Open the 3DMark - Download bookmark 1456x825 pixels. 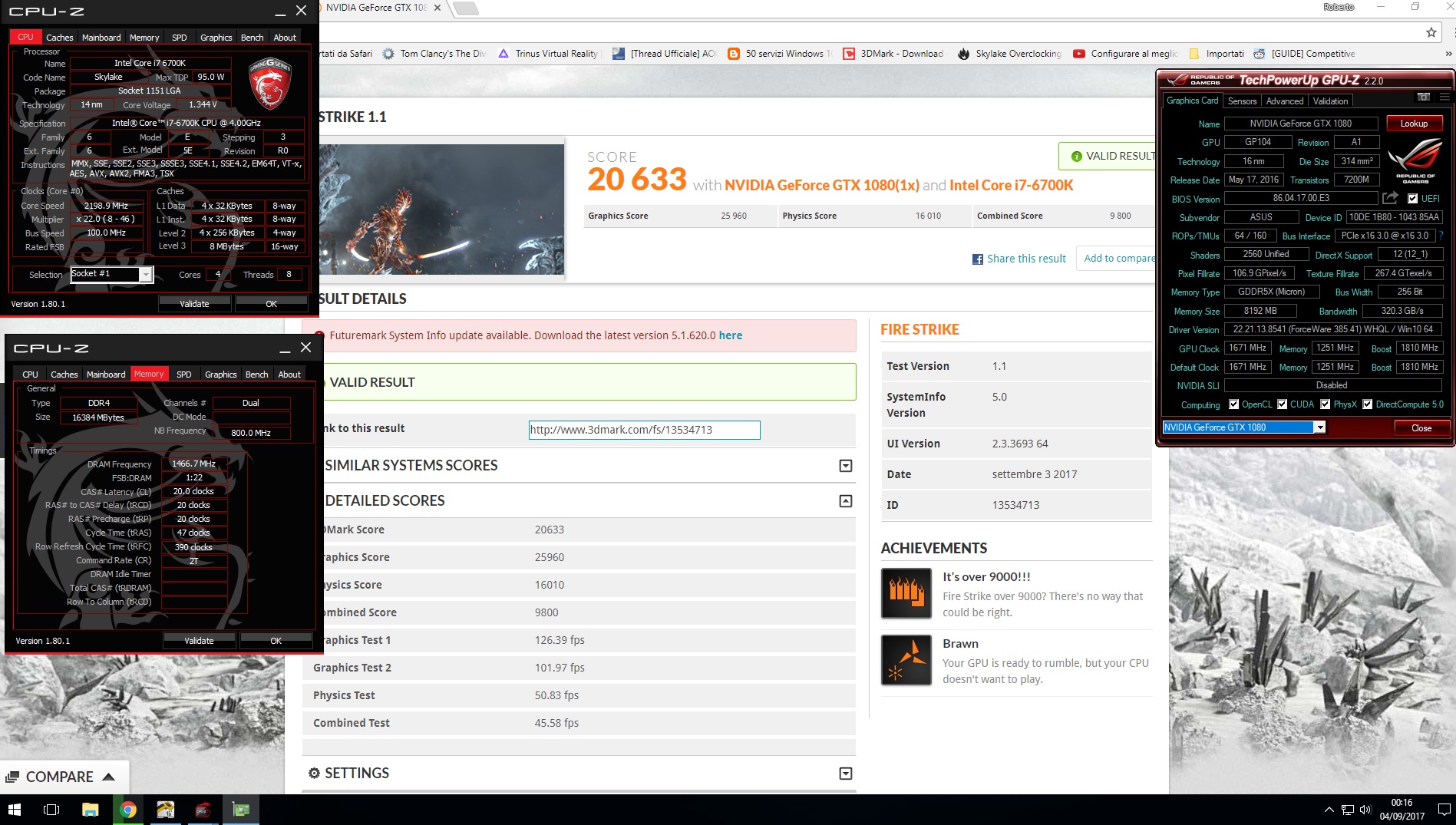point(893,54)
